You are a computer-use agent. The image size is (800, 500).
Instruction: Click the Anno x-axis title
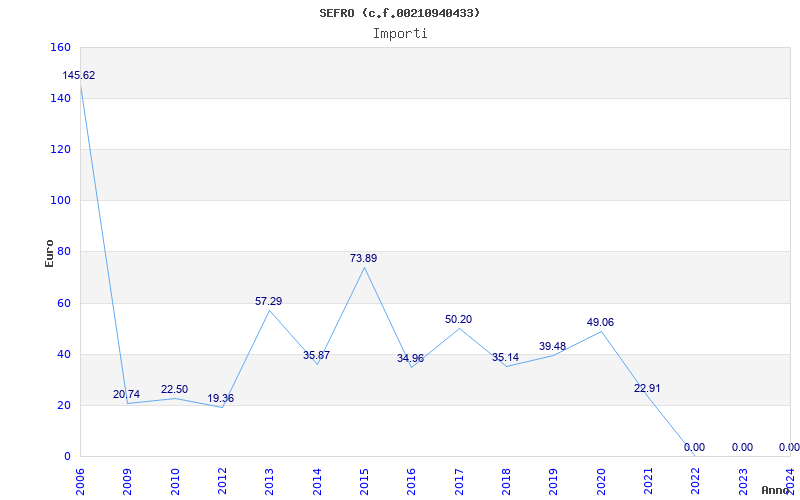pyautogui.click(x=776, y=490)
